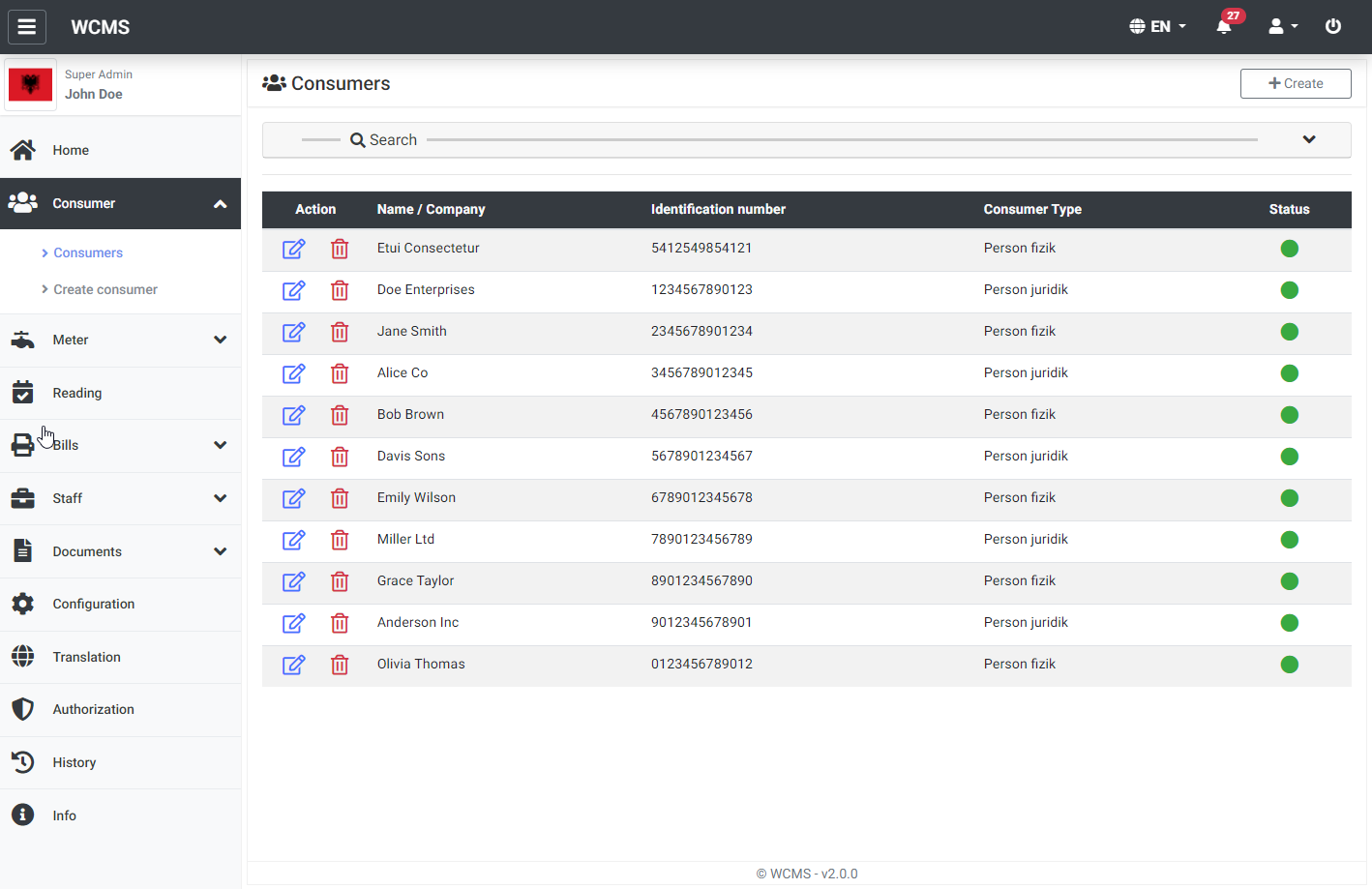Delete the Anderson Inc consumer
Screen dimensions: 1372x889
click(340, 623)
